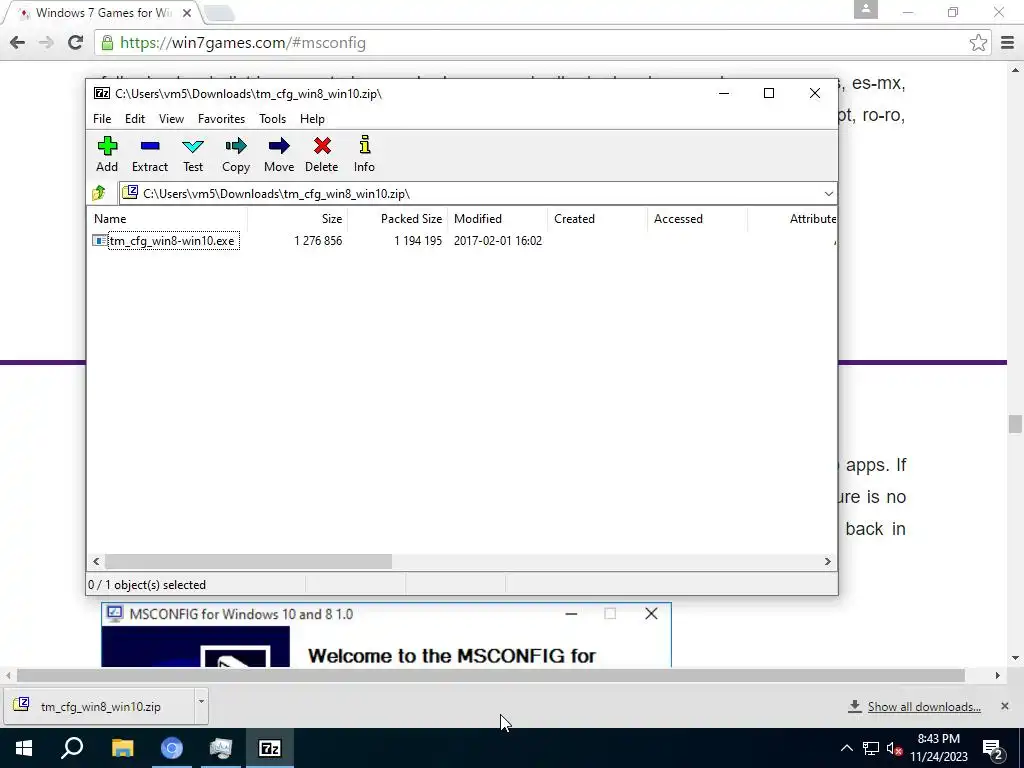Open the notification action center

(993, 749)
